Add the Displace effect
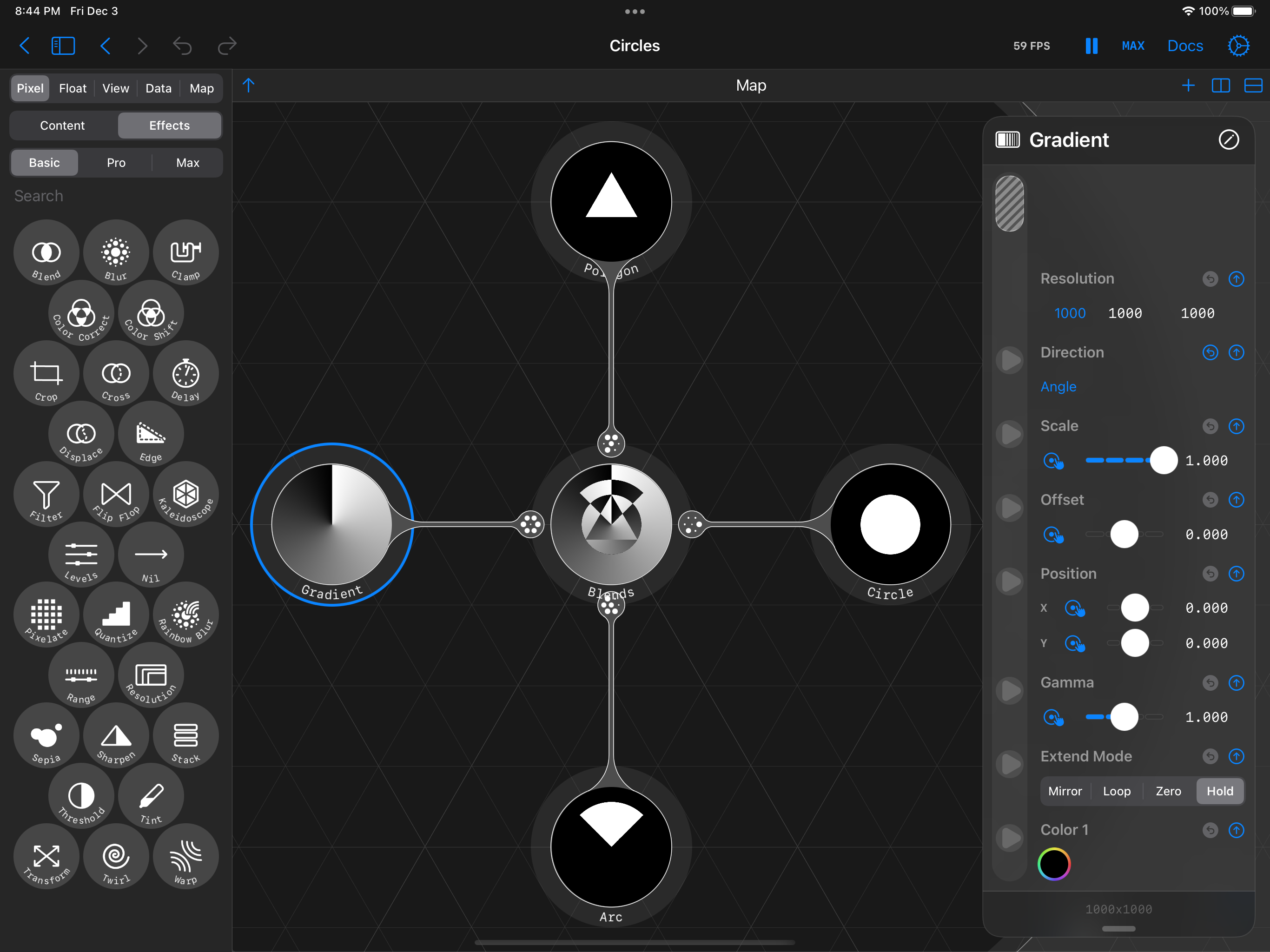This screenshot has width=1270, height=952. [x=81, y=434]
